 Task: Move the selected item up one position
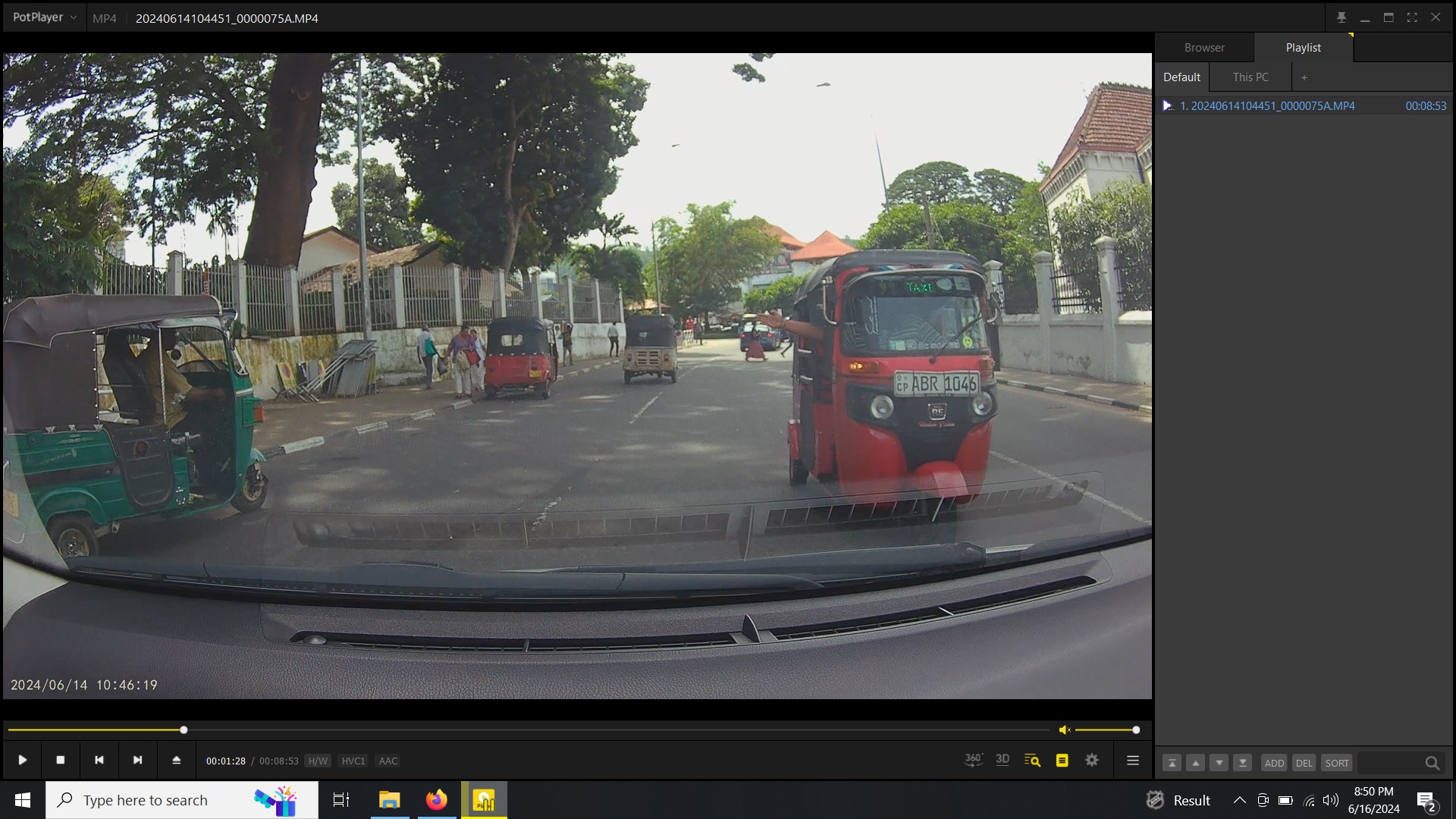pos(1195,763)
